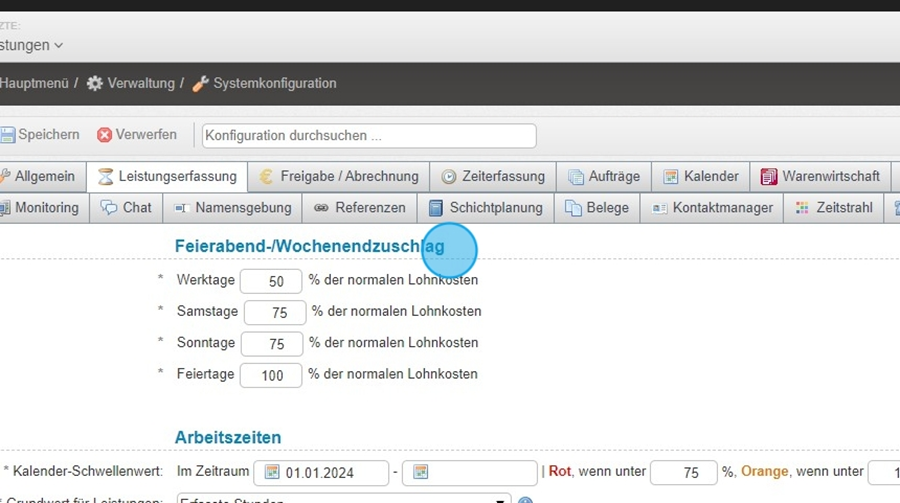Switch to the Kontaktmanager tab
Image resolution: width=900 pixels, height=503 pixels.
point(712,208)
